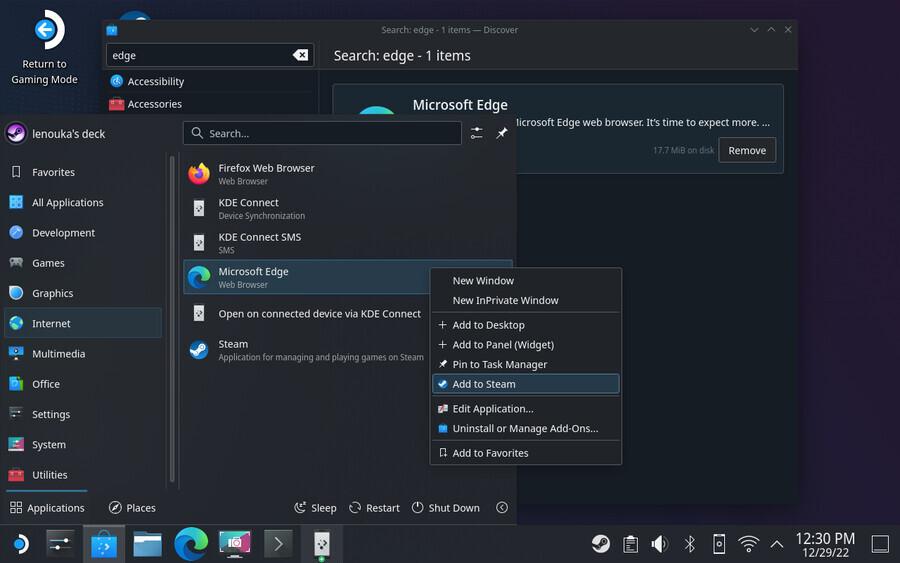Open System Settings from the taskbar
900x563 pixels.
point(60,543)
